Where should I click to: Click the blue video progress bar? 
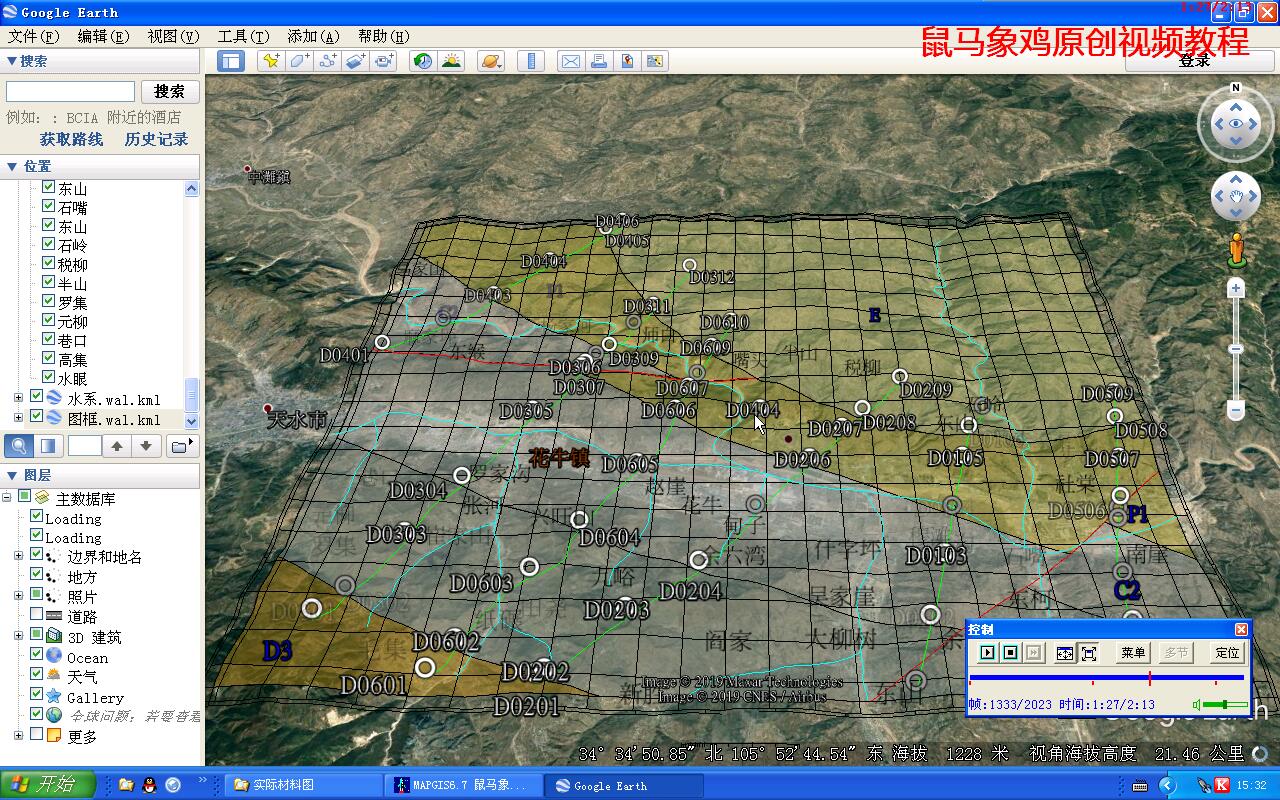[1107, 678]
